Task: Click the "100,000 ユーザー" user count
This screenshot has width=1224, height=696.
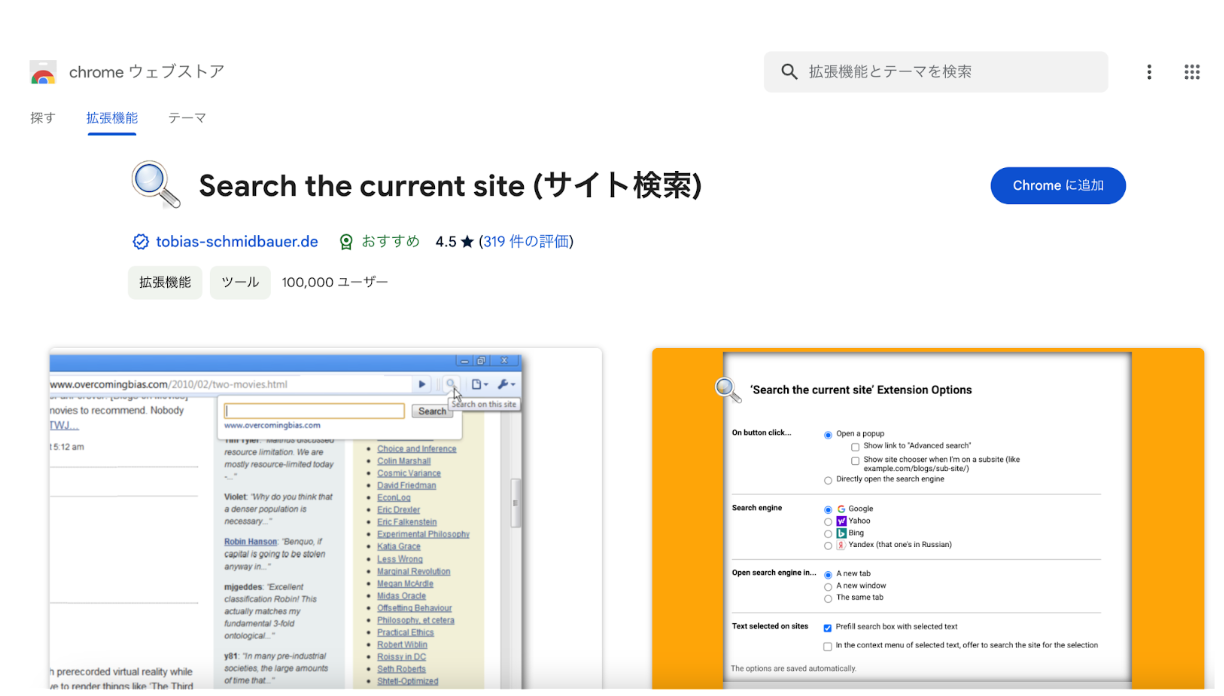Action: (x=335, y=283)
